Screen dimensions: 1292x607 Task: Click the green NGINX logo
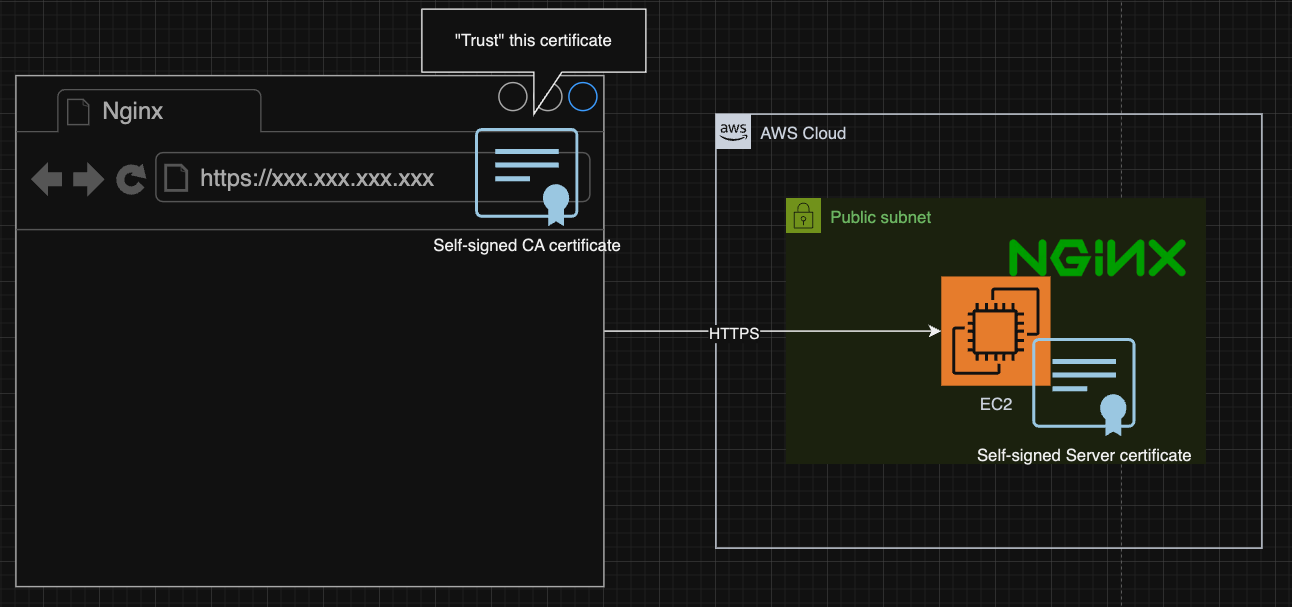(1096, 258)
